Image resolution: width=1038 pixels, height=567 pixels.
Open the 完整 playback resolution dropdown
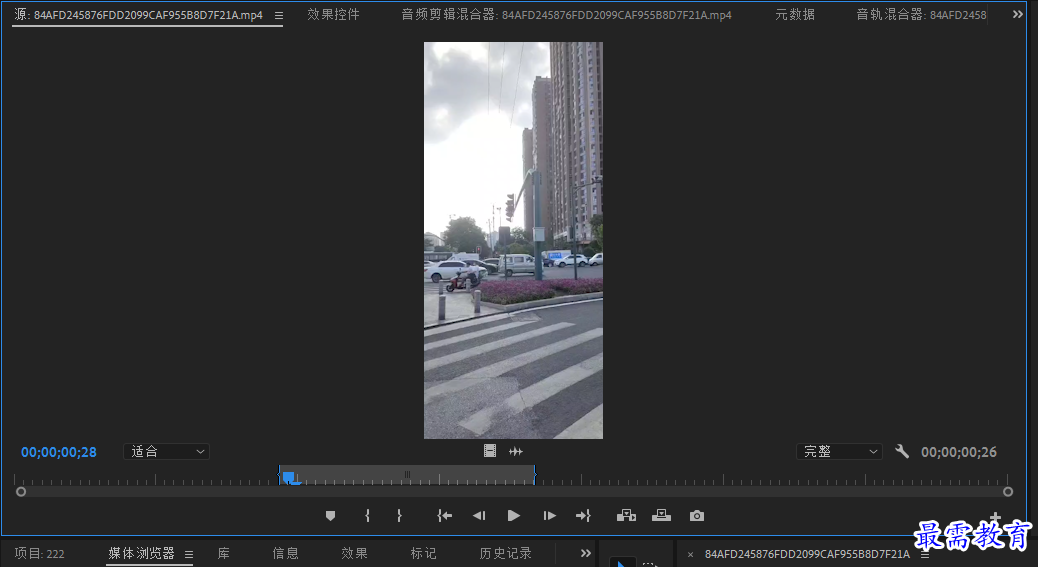click(839, 451)
